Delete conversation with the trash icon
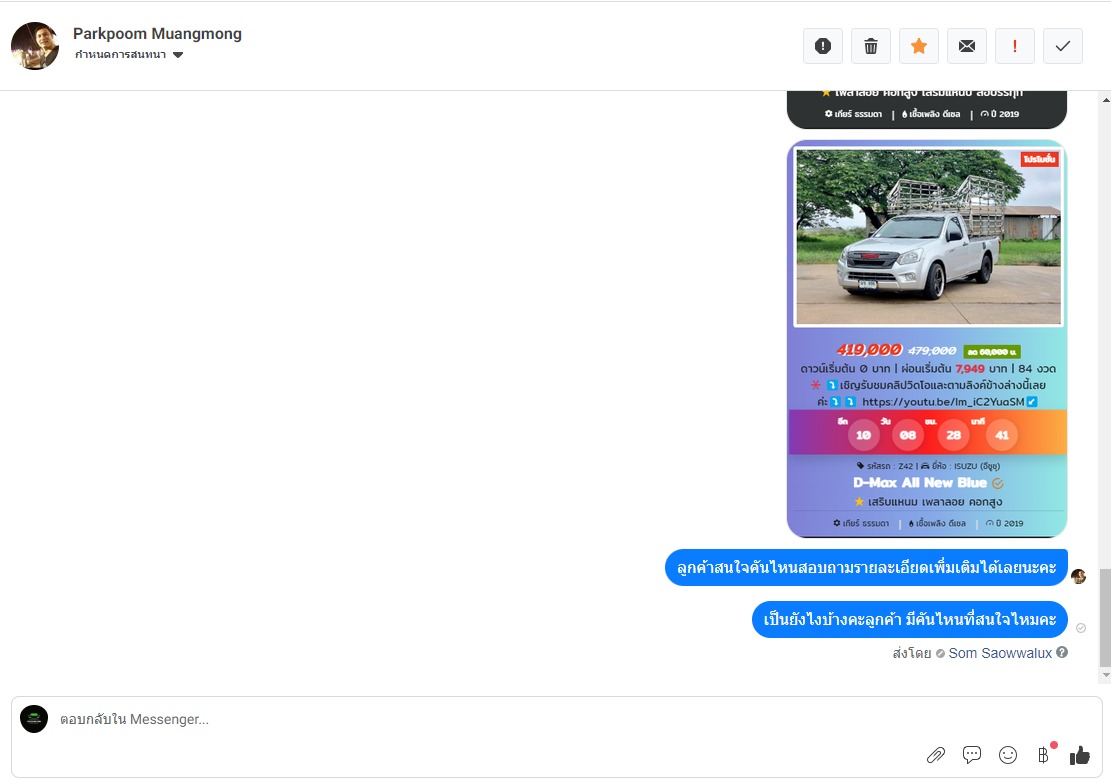 (871, 46)
